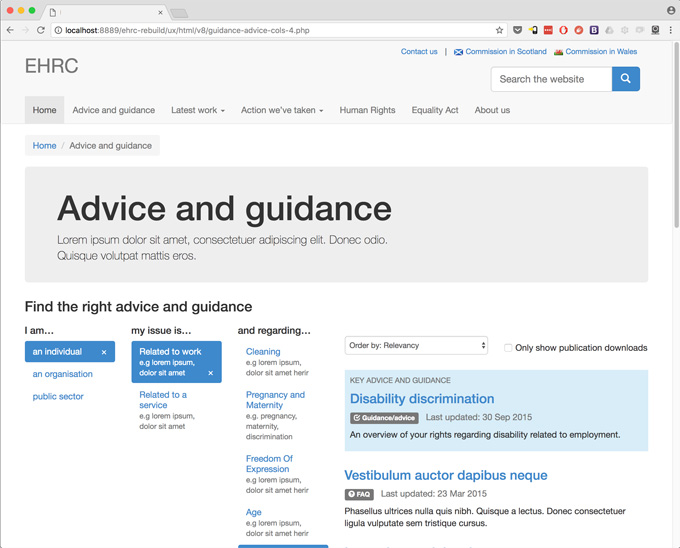Screen dimensions: 680x548
Task: Select the Home navigation tab
Action: (44, 110)
